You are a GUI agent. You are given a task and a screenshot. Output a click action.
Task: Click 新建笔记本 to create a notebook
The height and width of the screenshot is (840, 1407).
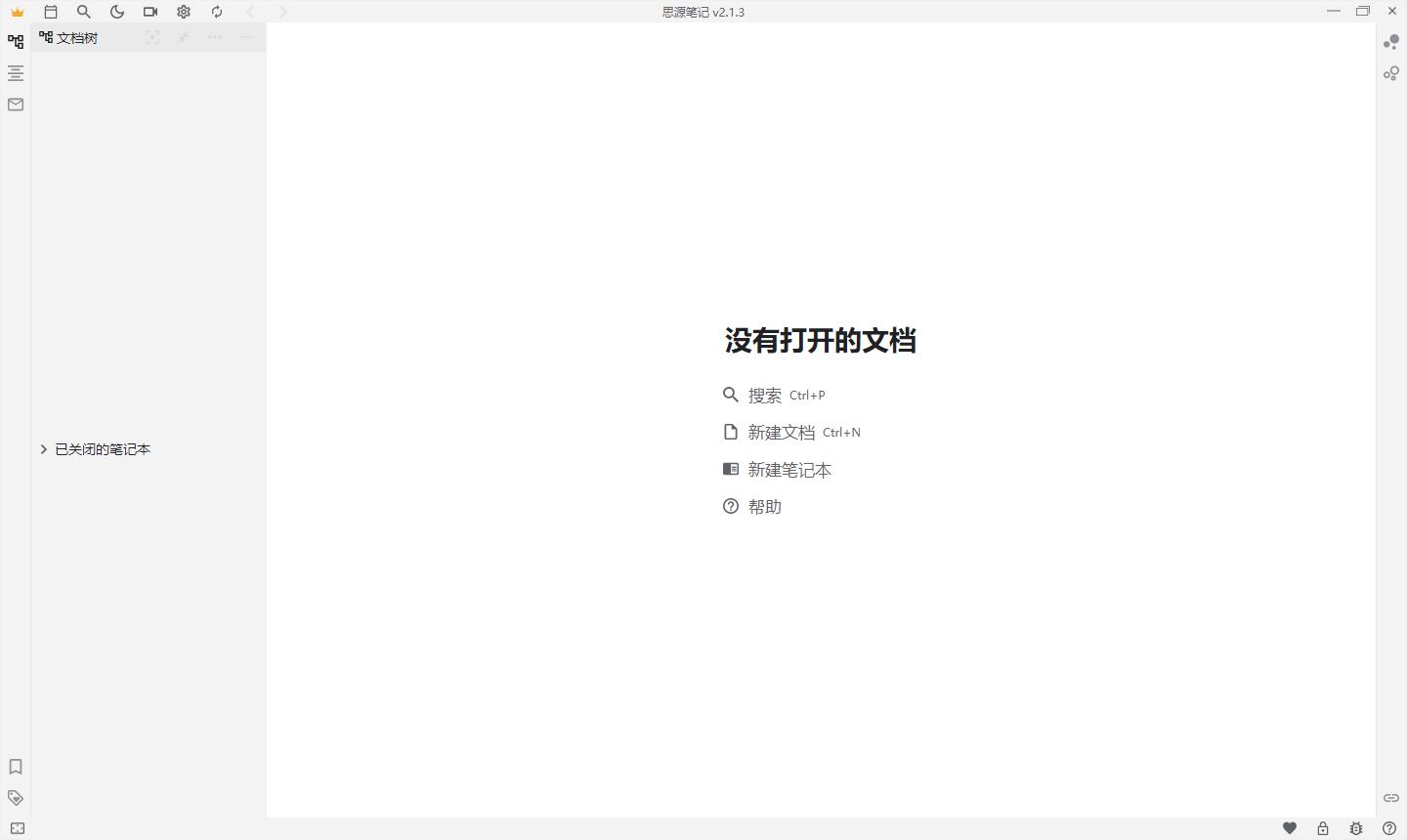(789, 470)
